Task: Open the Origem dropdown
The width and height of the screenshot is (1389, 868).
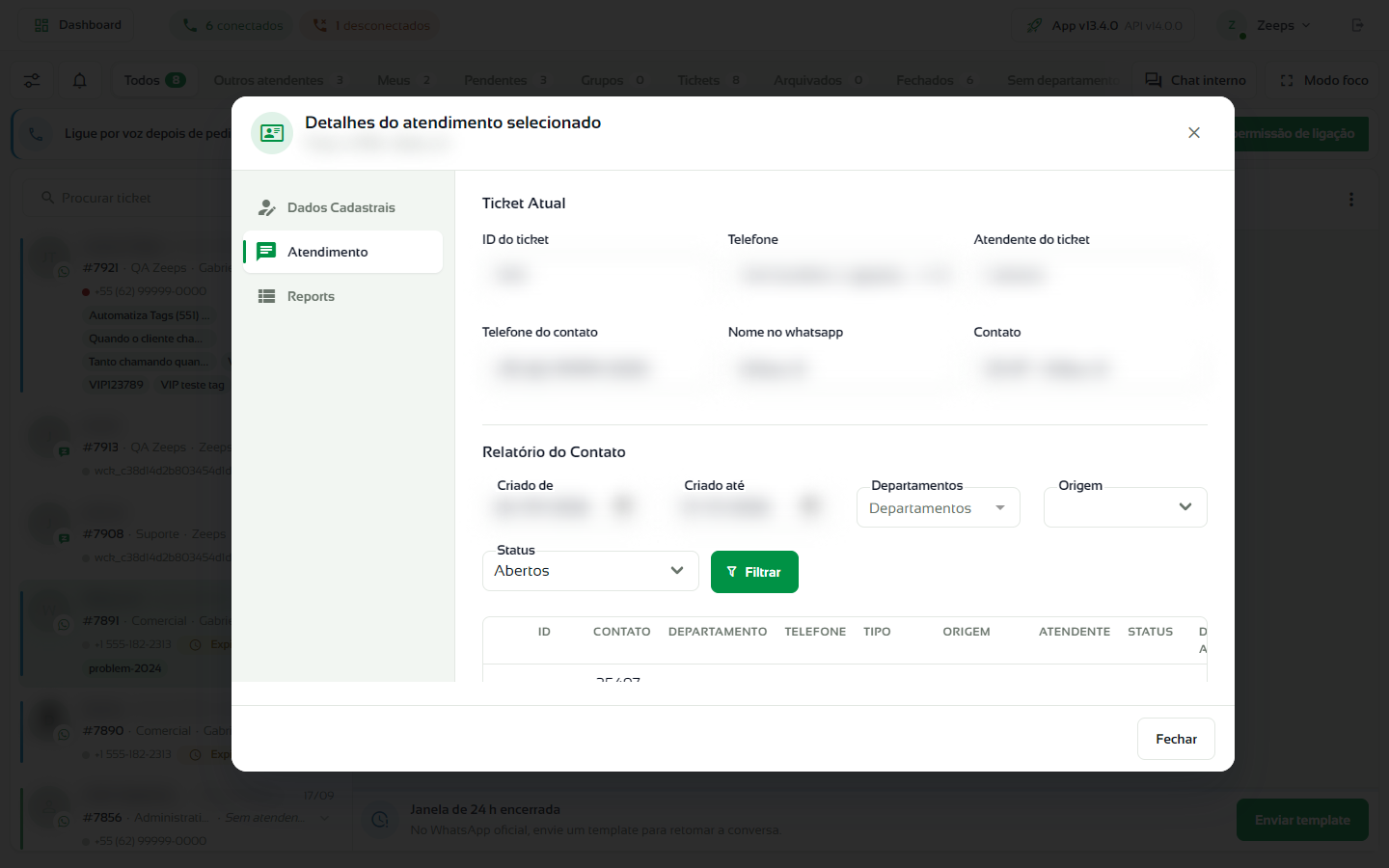Action: (1126, 507)
